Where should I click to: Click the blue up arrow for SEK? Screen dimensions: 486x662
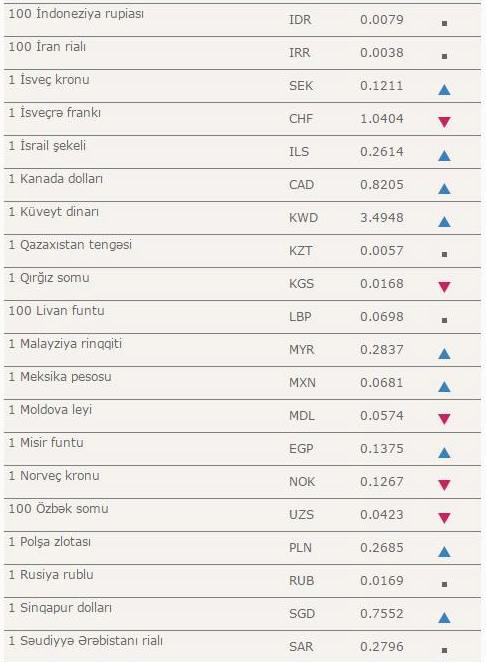[x=444, y=90]
